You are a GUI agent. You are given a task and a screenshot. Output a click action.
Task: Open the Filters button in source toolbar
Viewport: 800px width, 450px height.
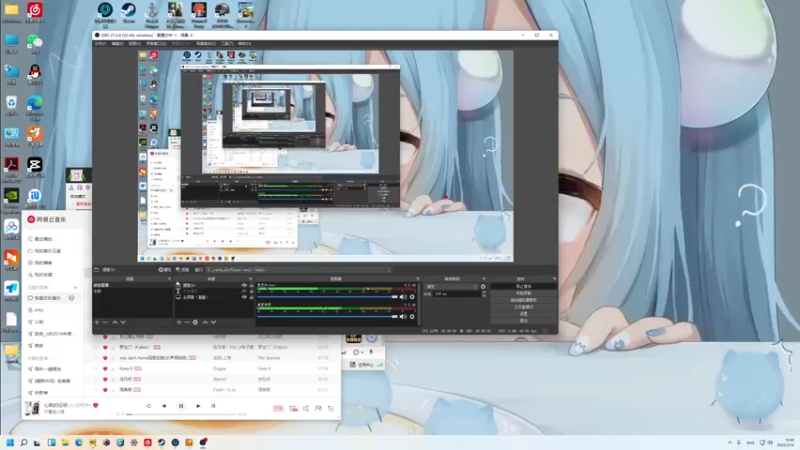point(182,269)
